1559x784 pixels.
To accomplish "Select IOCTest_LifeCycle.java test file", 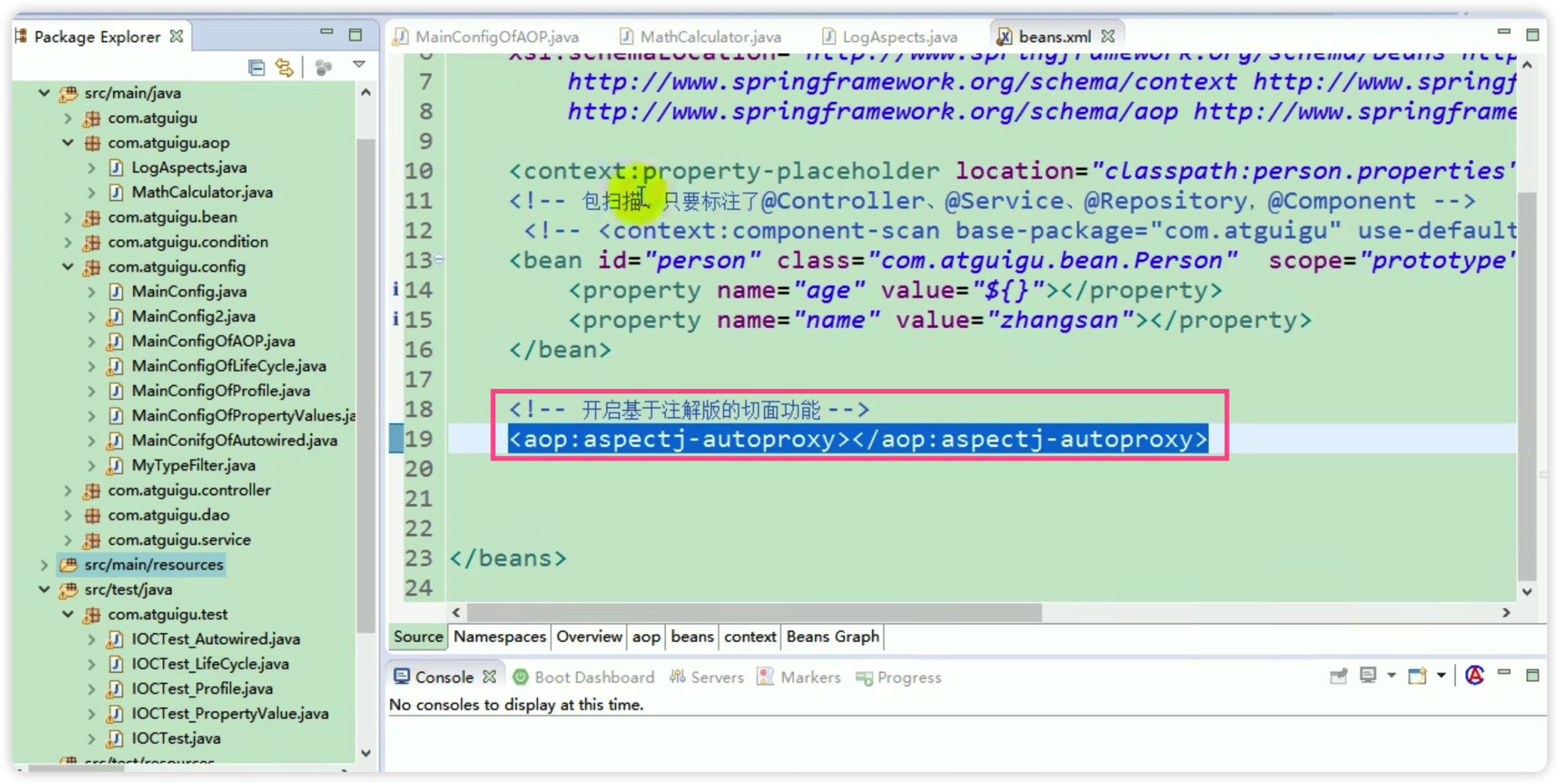I will click(210, 663).
